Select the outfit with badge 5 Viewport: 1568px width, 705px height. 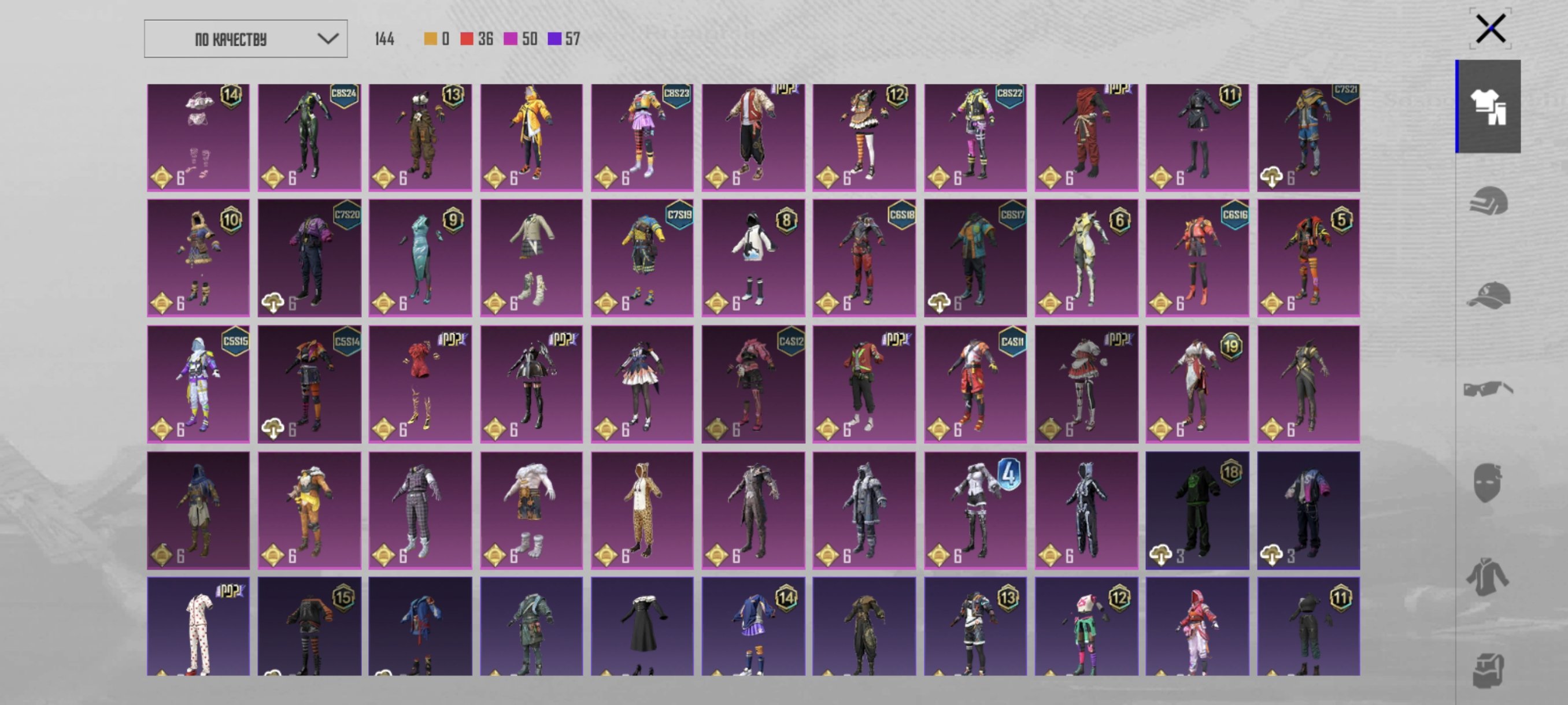pyautogui.click(x=1309, y=258)
